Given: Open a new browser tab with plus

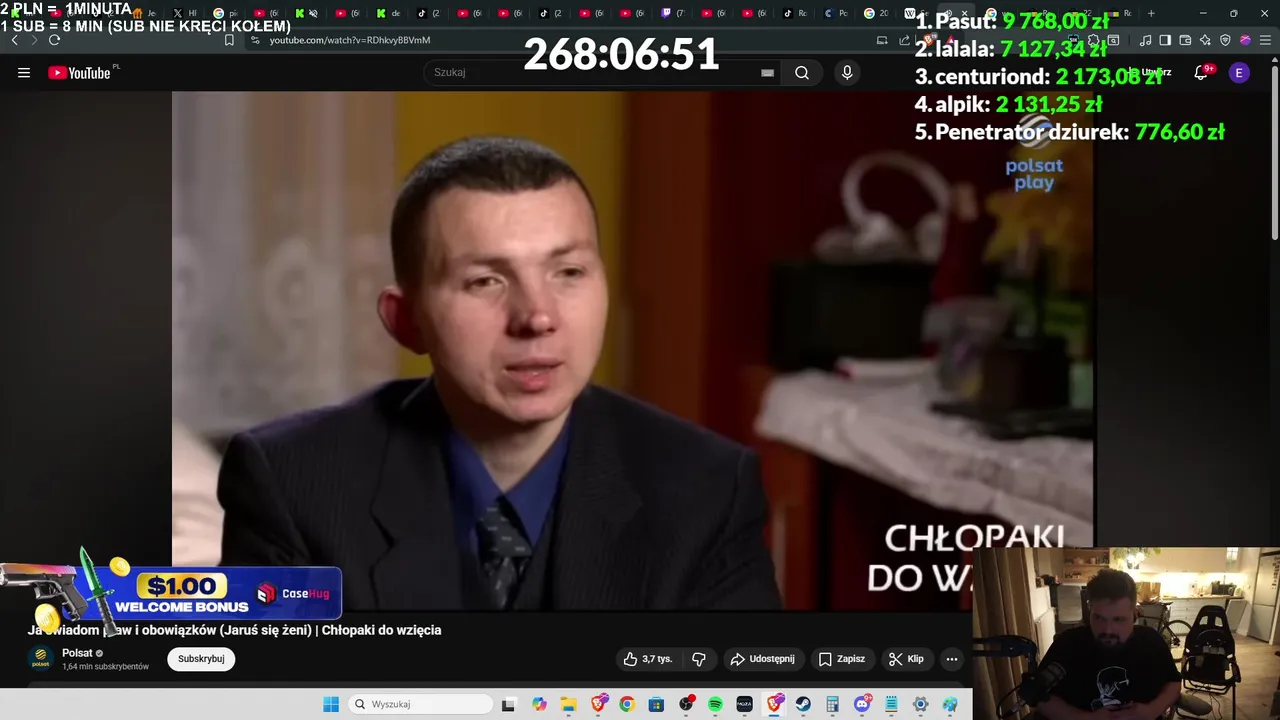Looking at the screenshot, I should pos(1151,13).
